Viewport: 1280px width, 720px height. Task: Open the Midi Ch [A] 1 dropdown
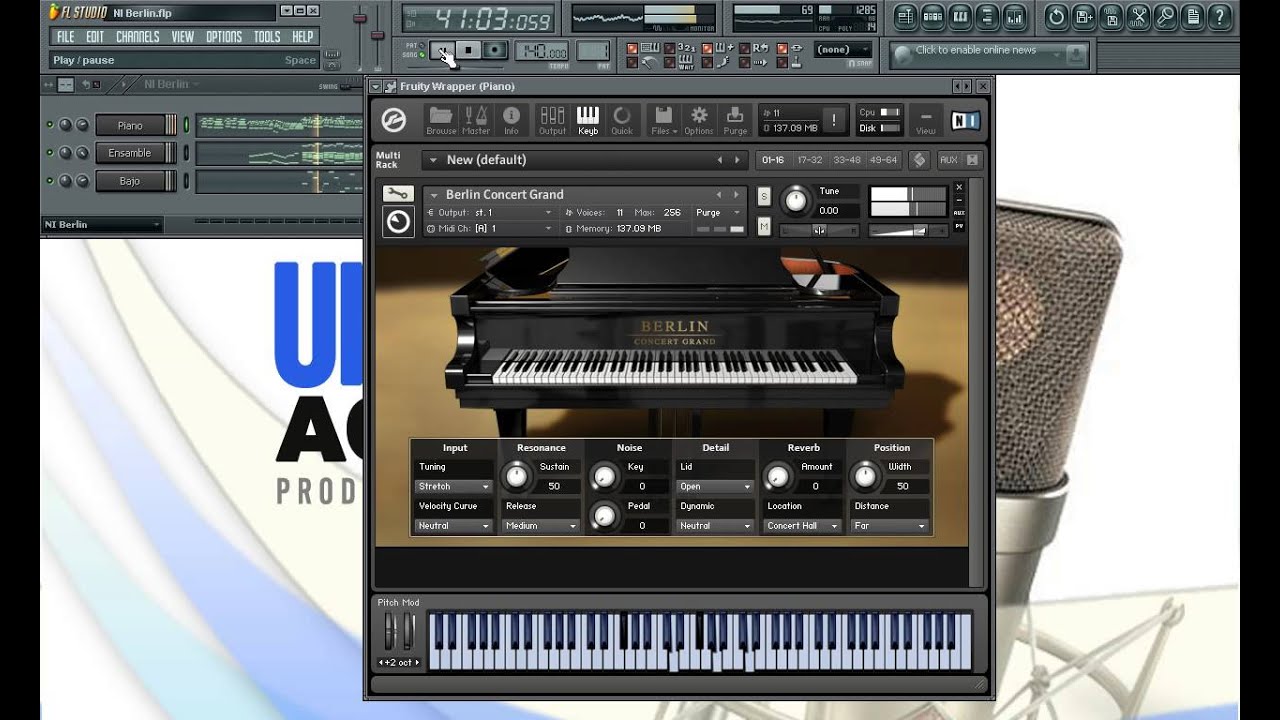(490, 228)
